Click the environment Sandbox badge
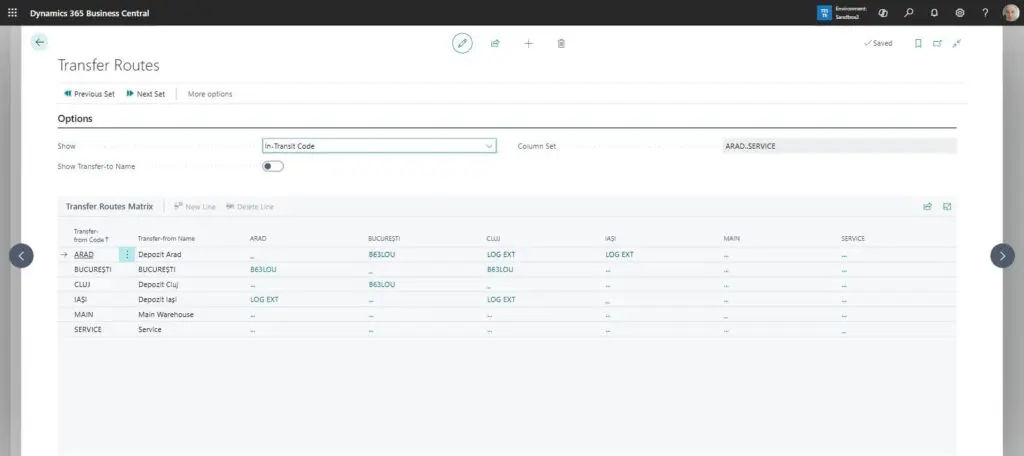 point(842,12)
